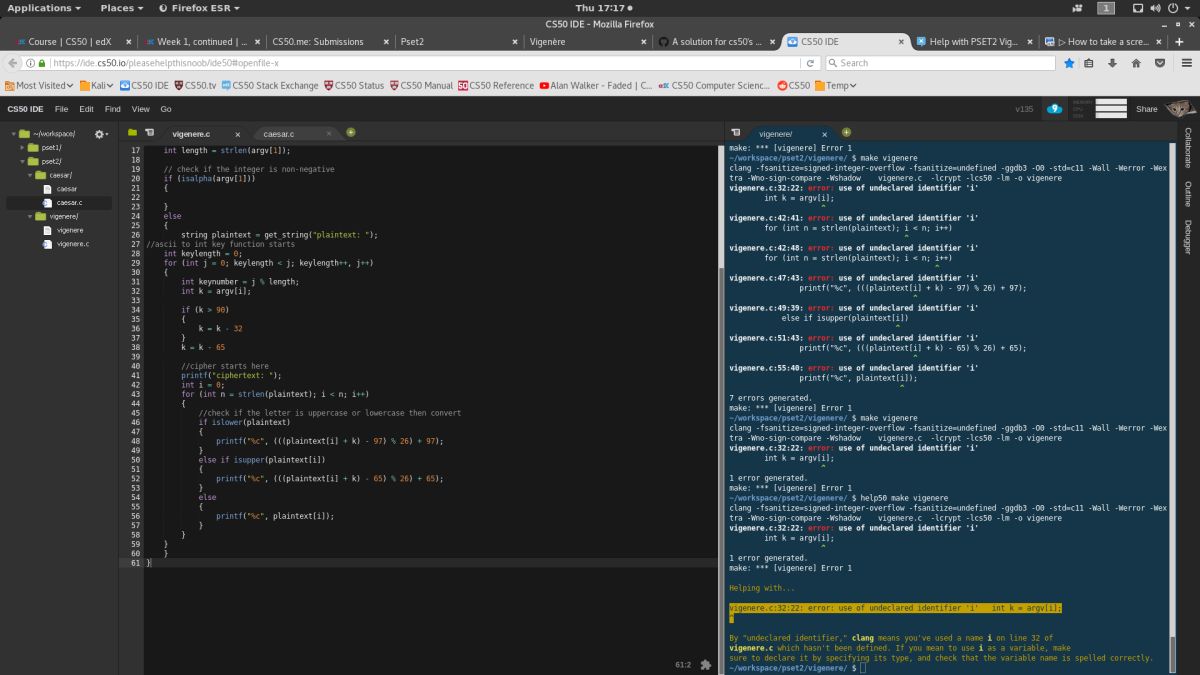
Task: Open the Firefox bookmarks library icon
Action: click(x=1088, y=62)
